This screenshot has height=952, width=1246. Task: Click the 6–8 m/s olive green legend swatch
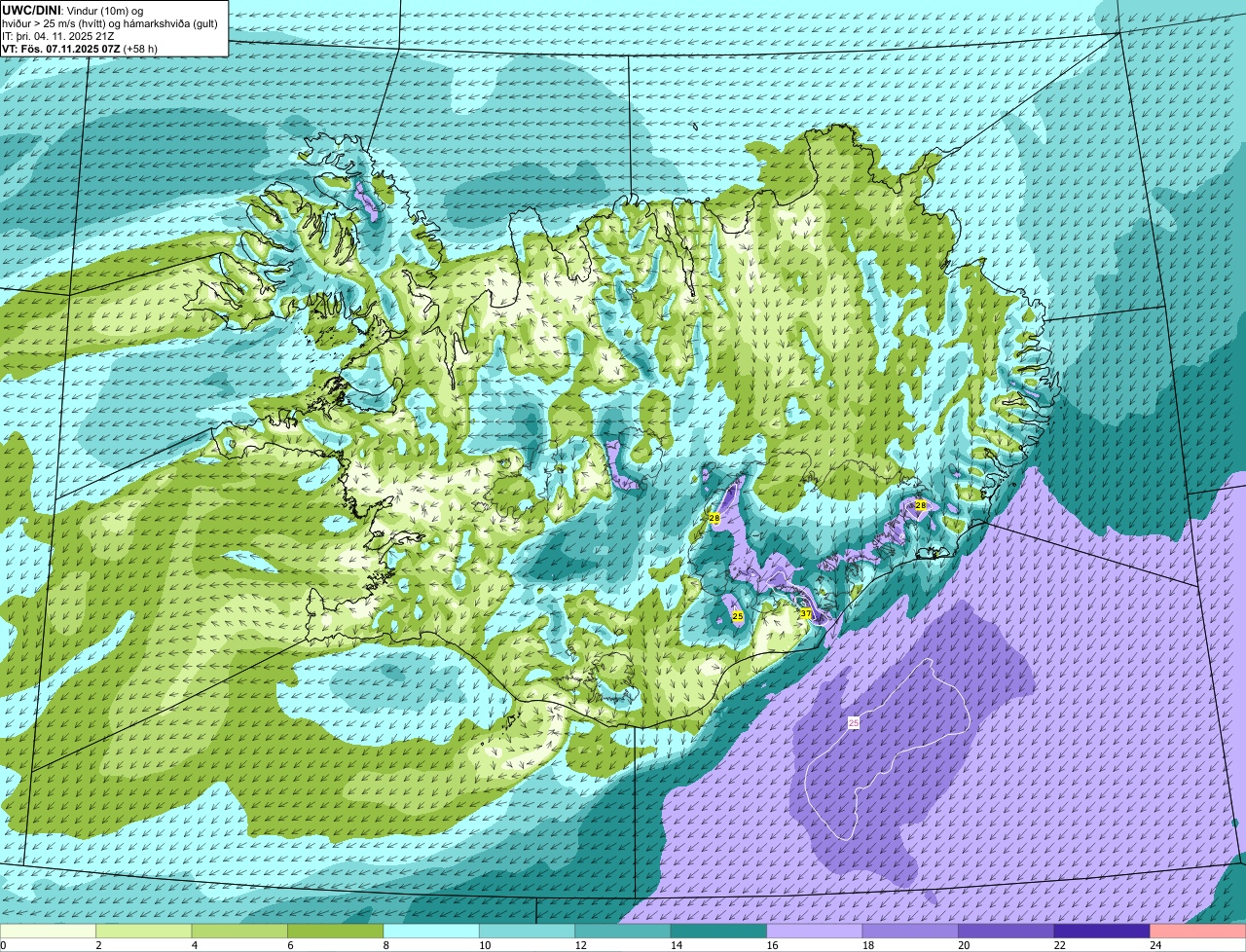(x=336, y=931)
